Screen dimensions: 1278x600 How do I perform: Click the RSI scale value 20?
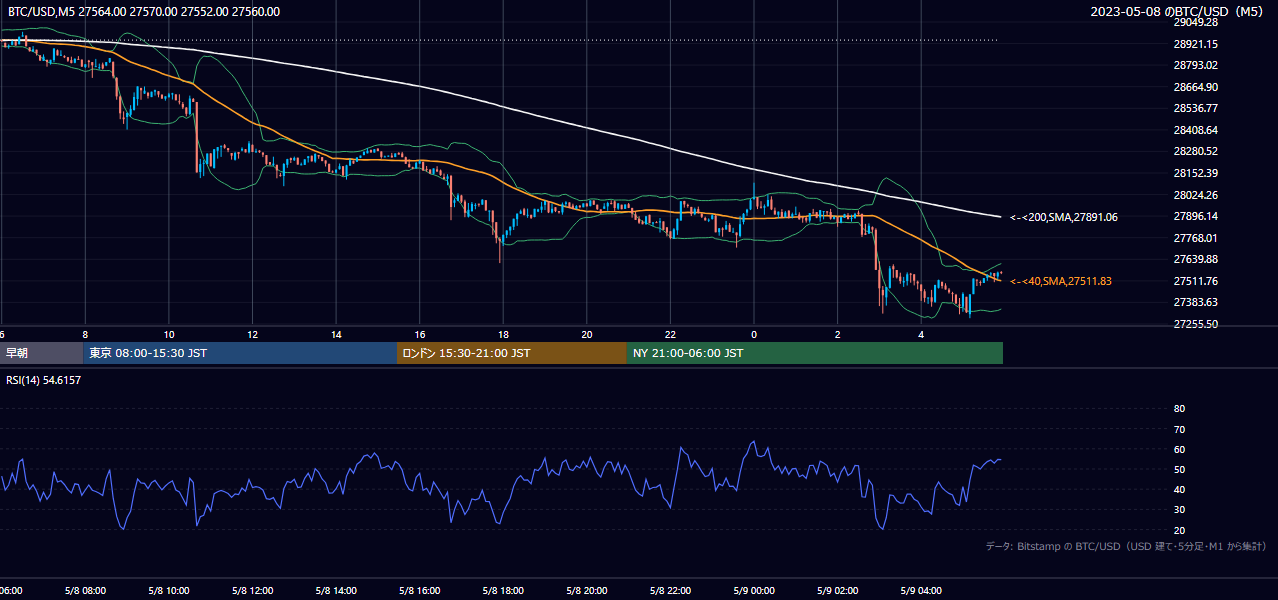point(1179,530)
